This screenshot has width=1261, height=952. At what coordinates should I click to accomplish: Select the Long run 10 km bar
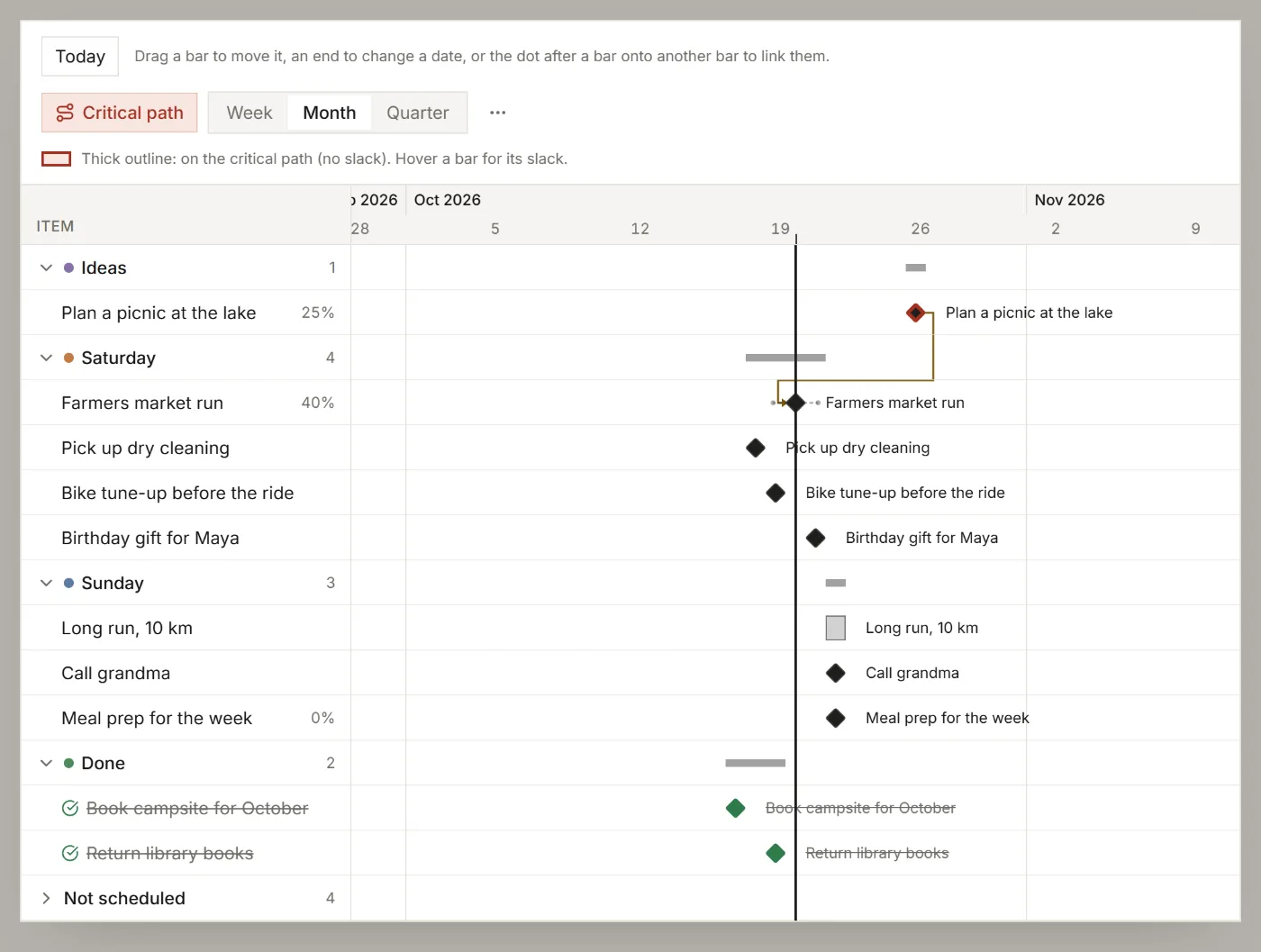coord(836,628)
